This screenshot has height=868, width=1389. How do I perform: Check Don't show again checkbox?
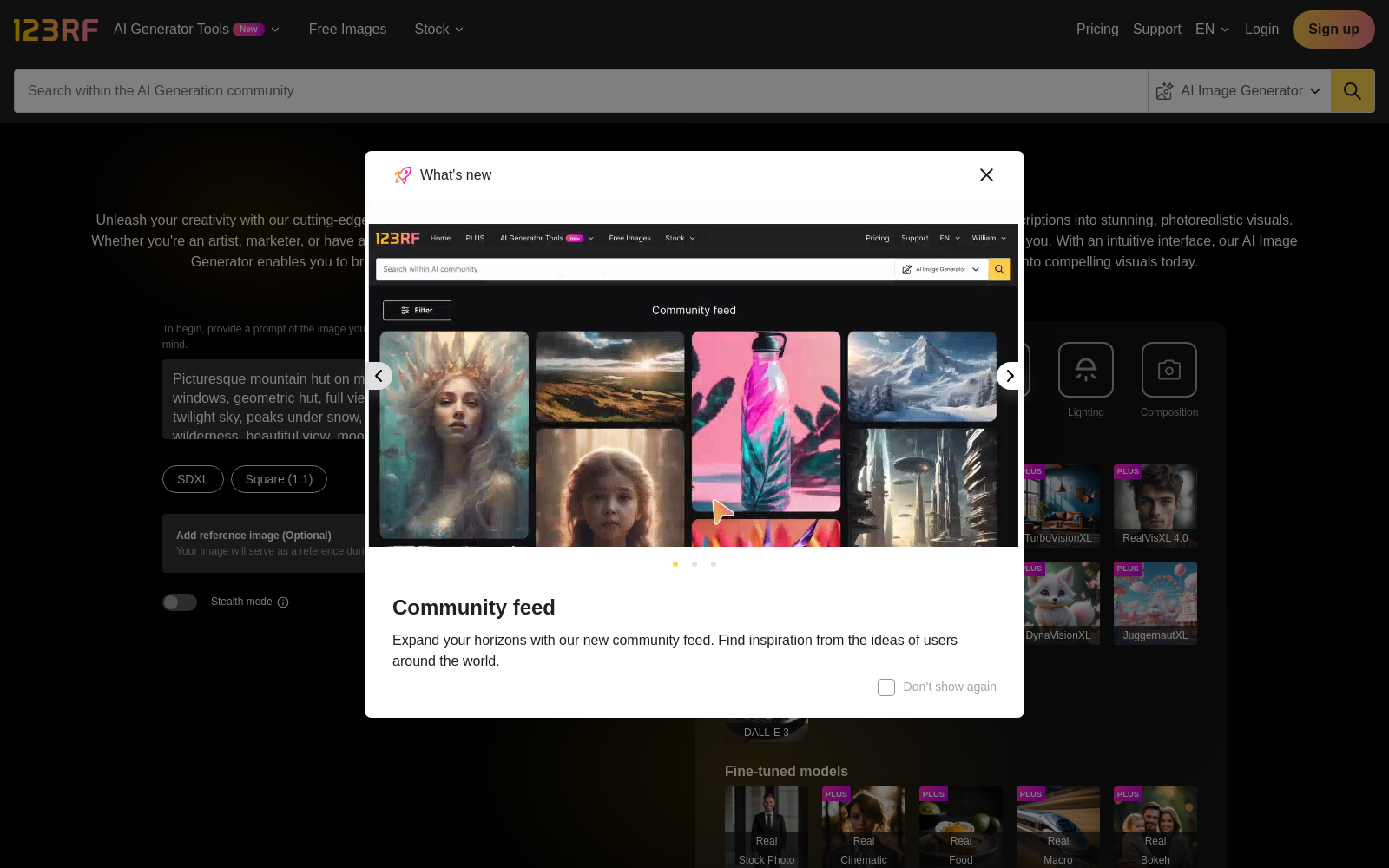coord(886,687)
